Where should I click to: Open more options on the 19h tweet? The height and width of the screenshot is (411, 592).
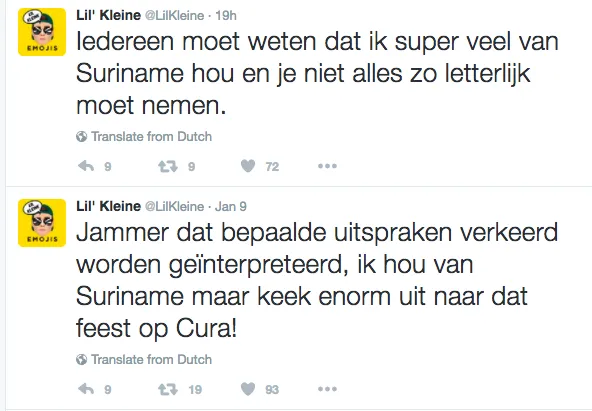click(x=327, y=166)
